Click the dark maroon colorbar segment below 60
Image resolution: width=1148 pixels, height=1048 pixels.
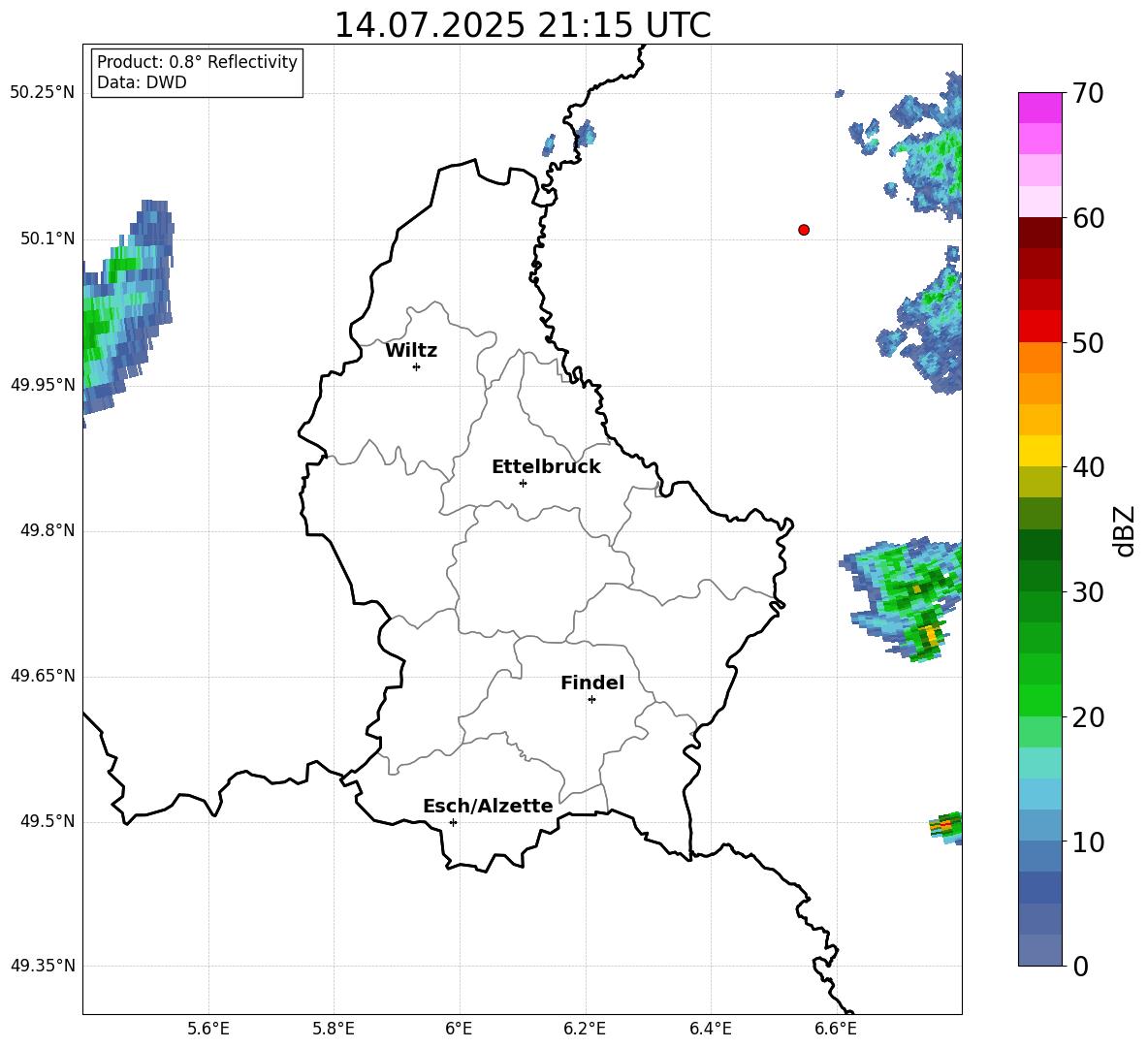coord(1039,233)
